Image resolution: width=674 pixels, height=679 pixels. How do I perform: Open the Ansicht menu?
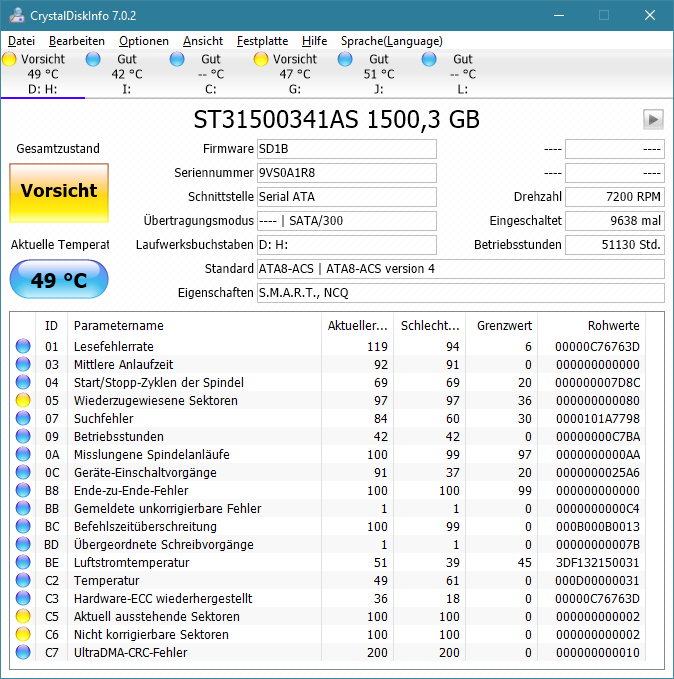(203, 41)
